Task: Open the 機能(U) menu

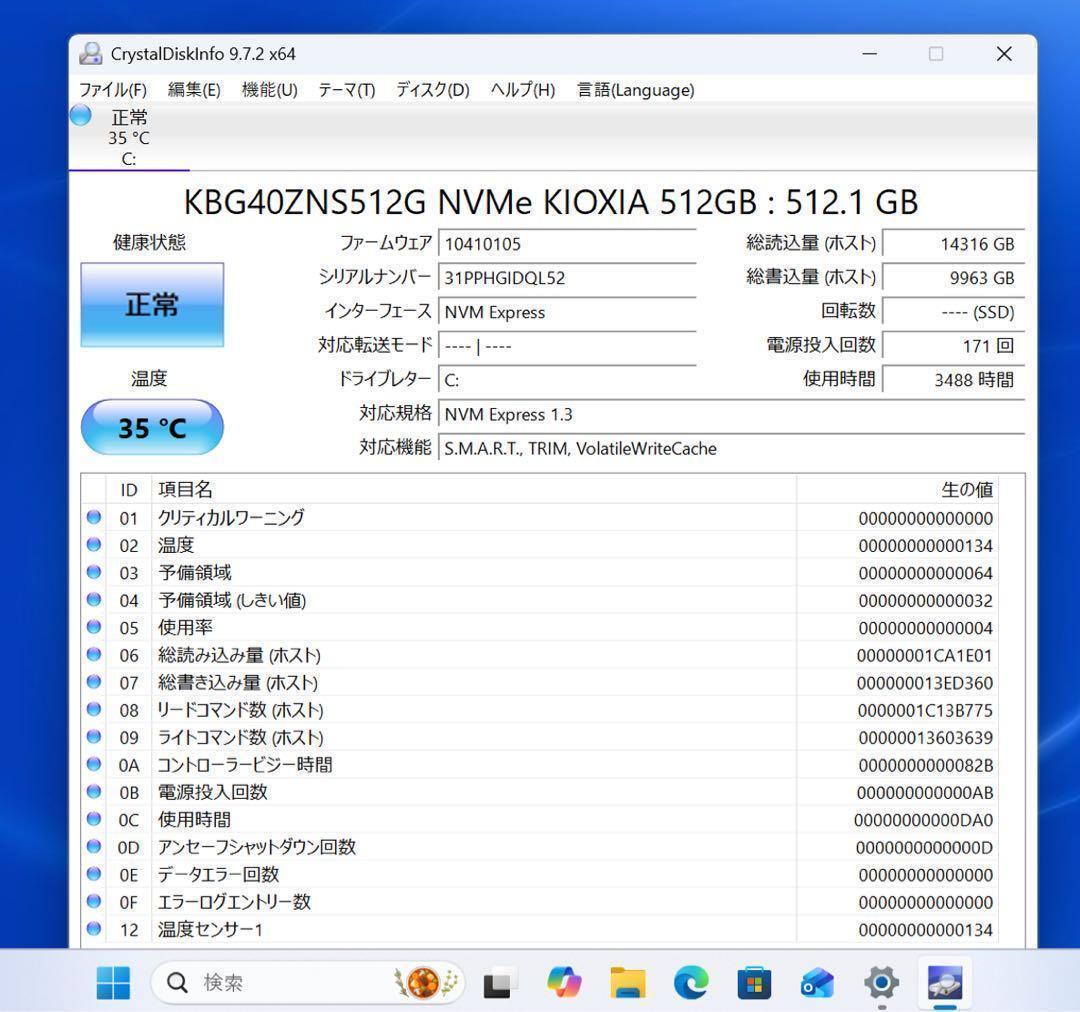Action: tap(268, 90)
